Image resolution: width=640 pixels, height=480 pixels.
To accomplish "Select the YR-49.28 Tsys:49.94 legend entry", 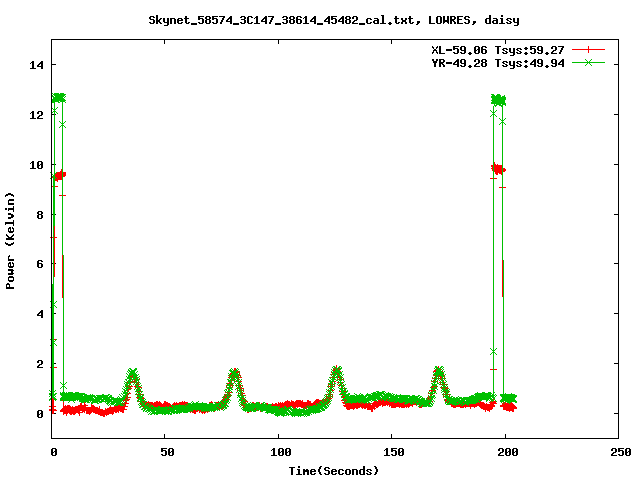I will click(x=498, y=63).
